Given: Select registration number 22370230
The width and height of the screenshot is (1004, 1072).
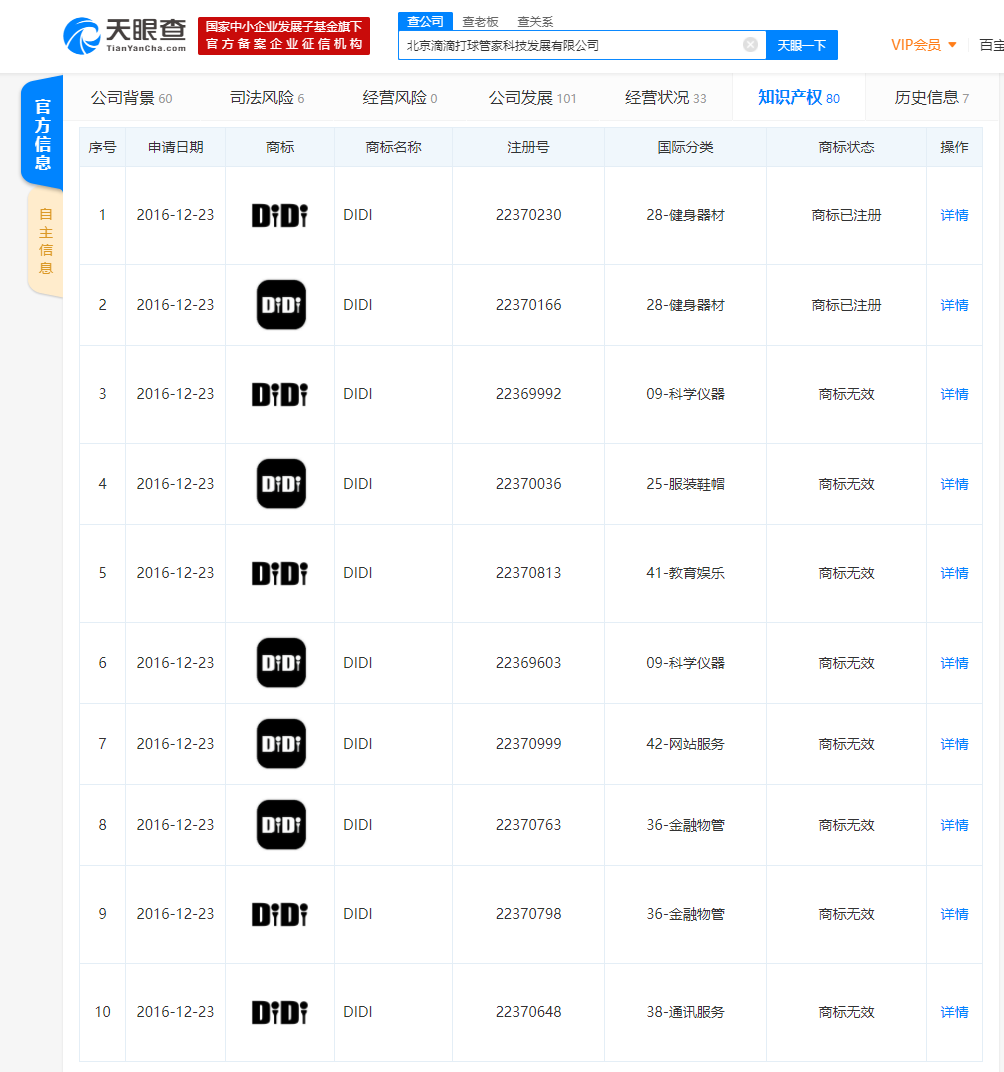Looking at the screenshot, I should click(528, 215).
